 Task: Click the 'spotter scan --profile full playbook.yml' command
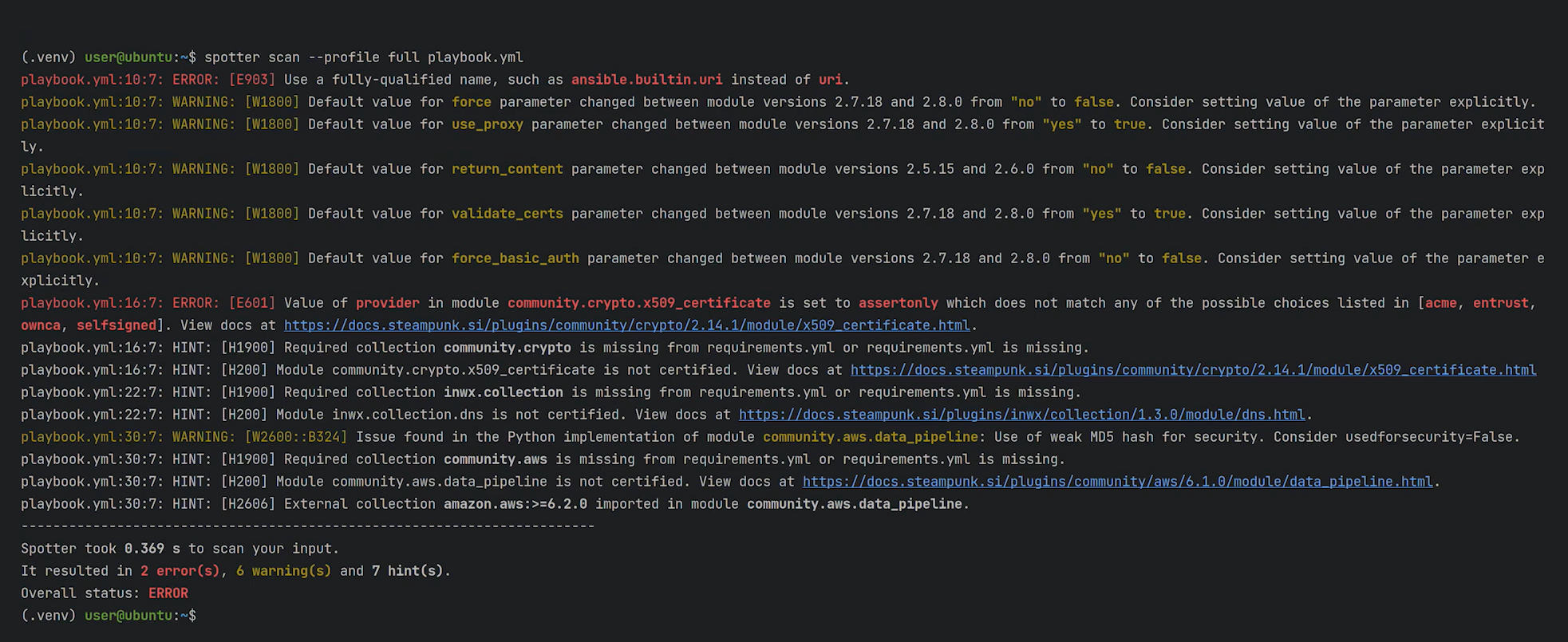tap(363, 57)
